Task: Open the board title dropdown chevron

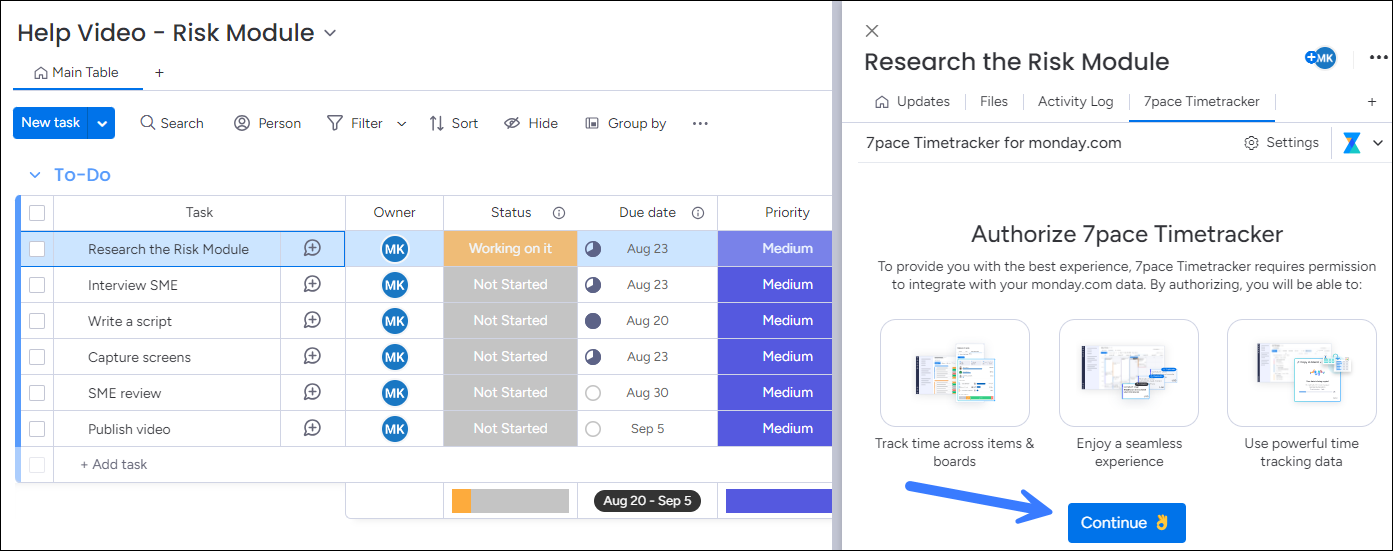Action: coord(330,33)
